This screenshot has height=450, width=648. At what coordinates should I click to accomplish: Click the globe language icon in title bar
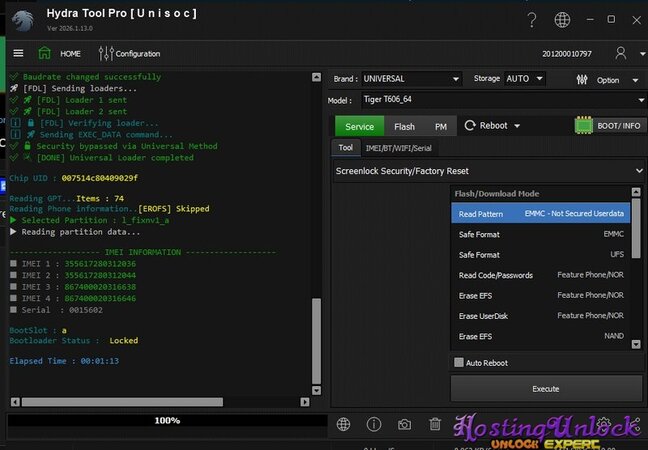[x=563, y=19]
